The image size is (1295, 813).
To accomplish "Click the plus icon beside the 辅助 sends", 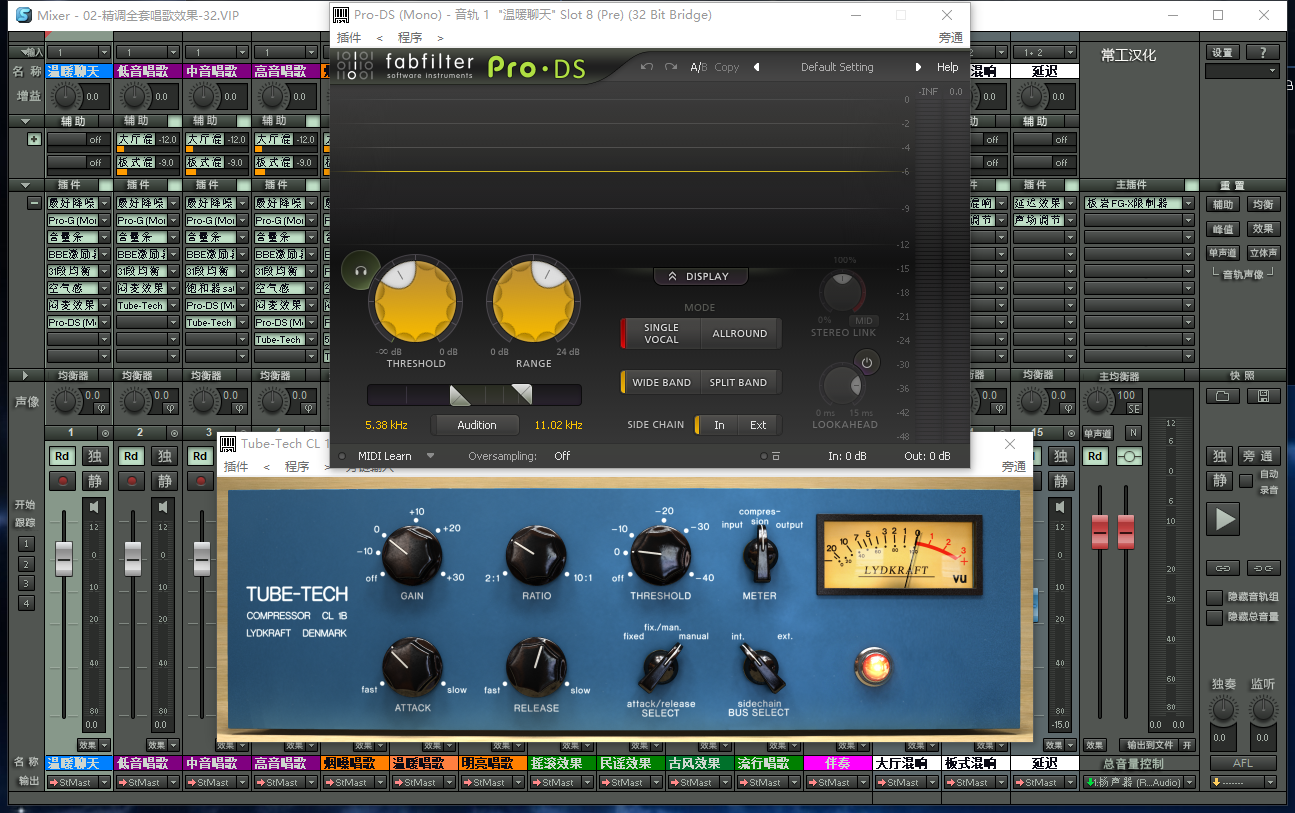I will [x=34, y=139].
